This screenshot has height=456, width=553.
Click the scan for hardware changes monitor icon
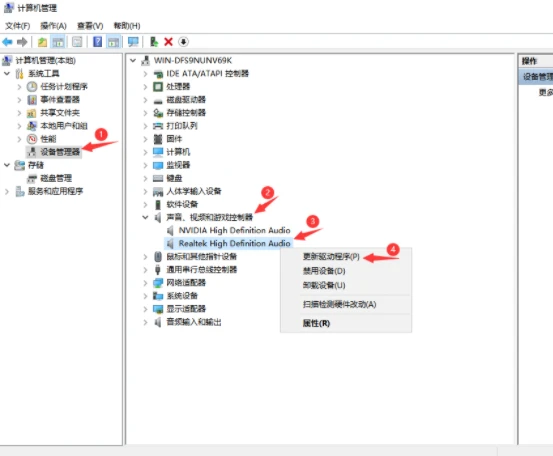pyautogui.click(x=133, y=42)
